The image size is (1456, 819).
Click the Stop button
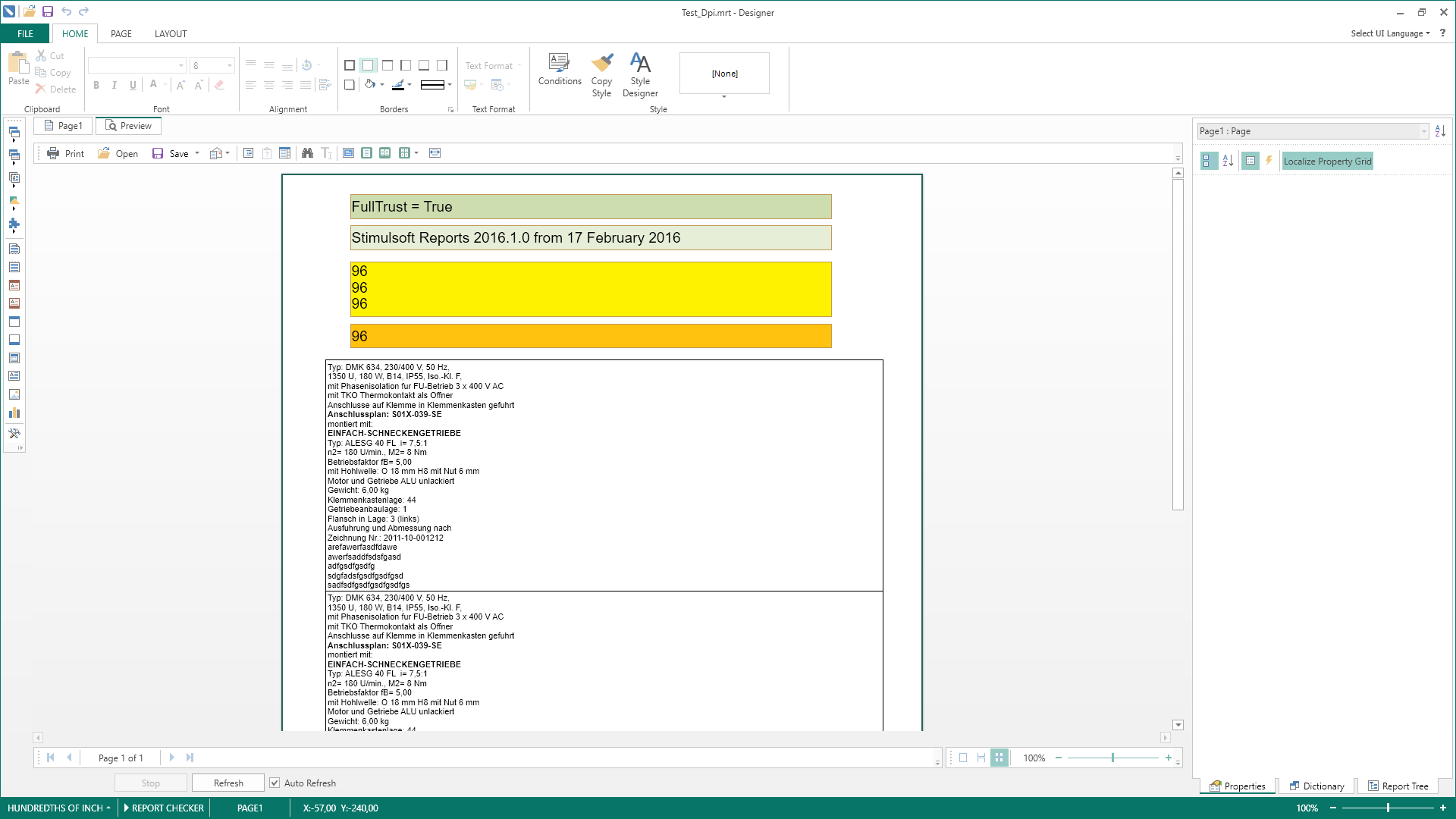pos(150,783)
